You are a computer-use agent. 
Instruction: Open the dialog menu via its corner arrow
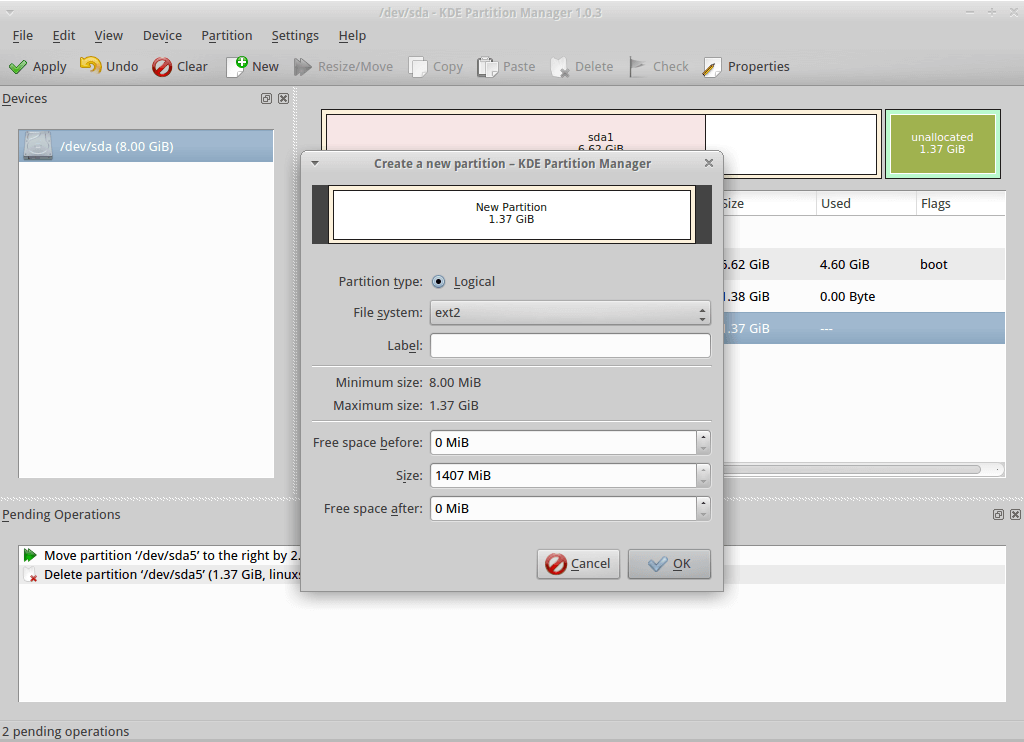point(315,162)
